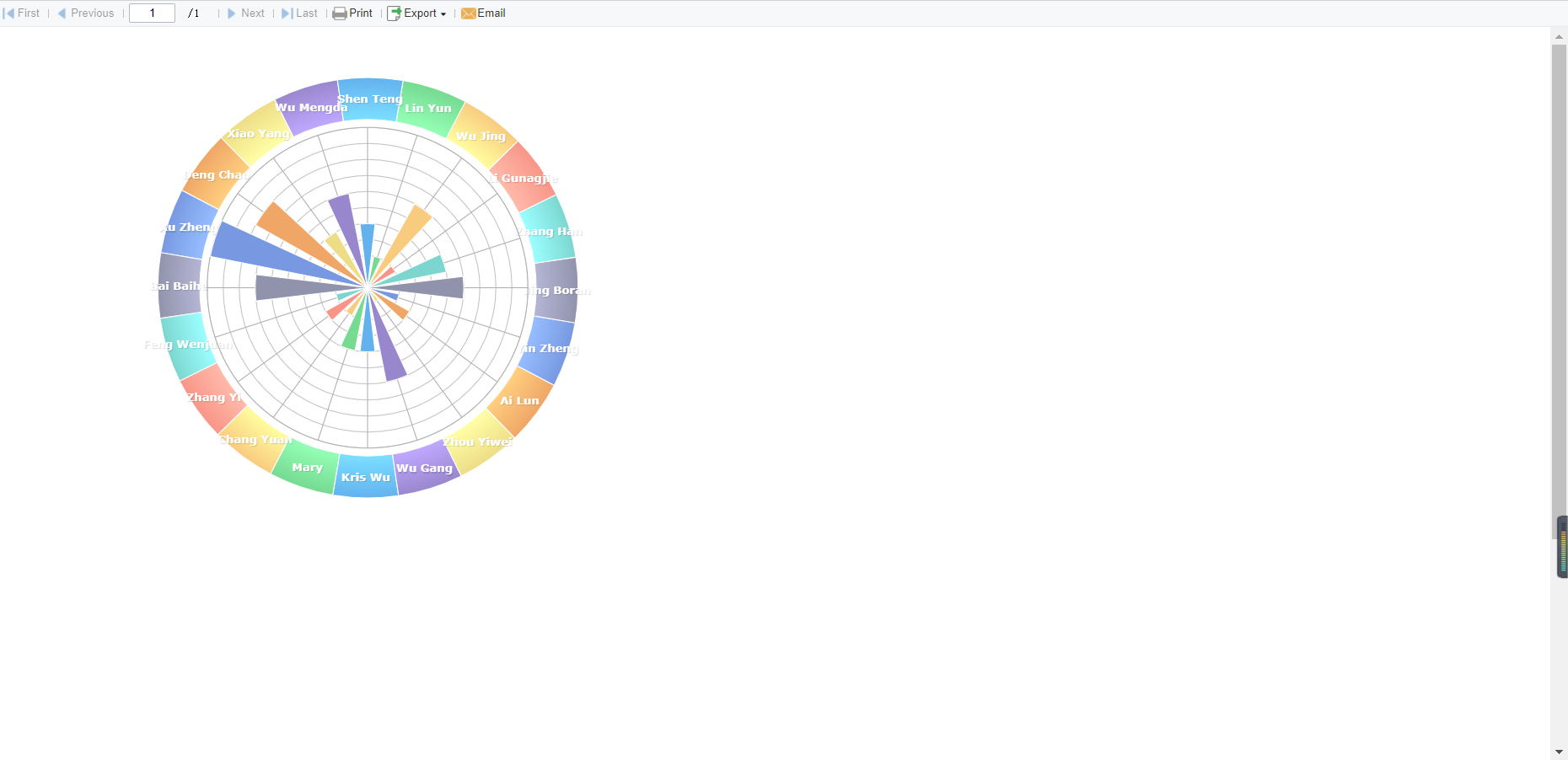
Task: Click the page number input field
Action: pos(152,13)
